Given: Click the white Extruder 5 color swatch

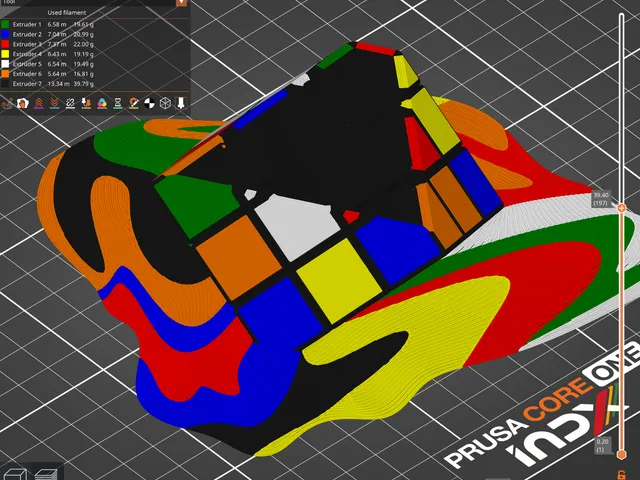Looking at the screenshot, I should pyautogui.click(x=5, y=64).
